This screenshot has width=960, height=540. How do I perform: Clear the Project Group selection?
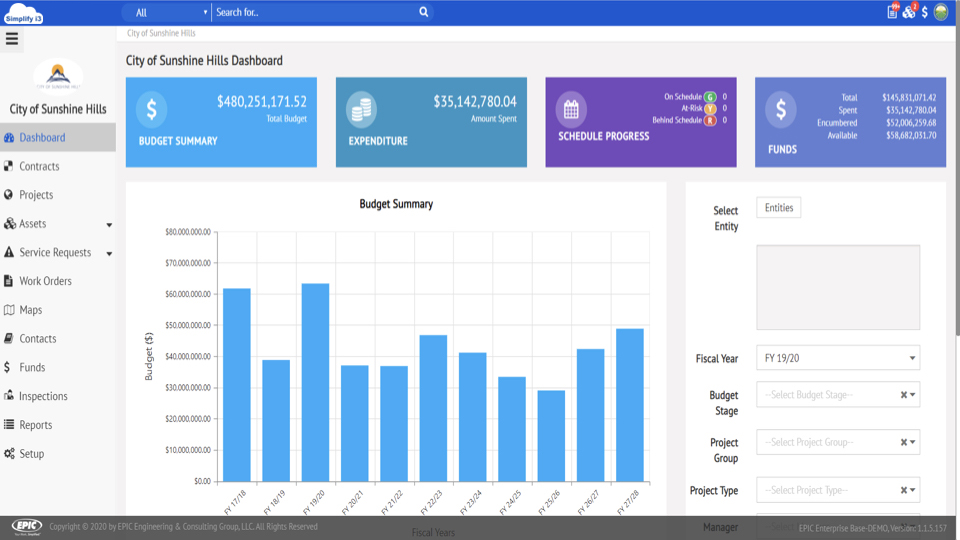click(903, 442)
